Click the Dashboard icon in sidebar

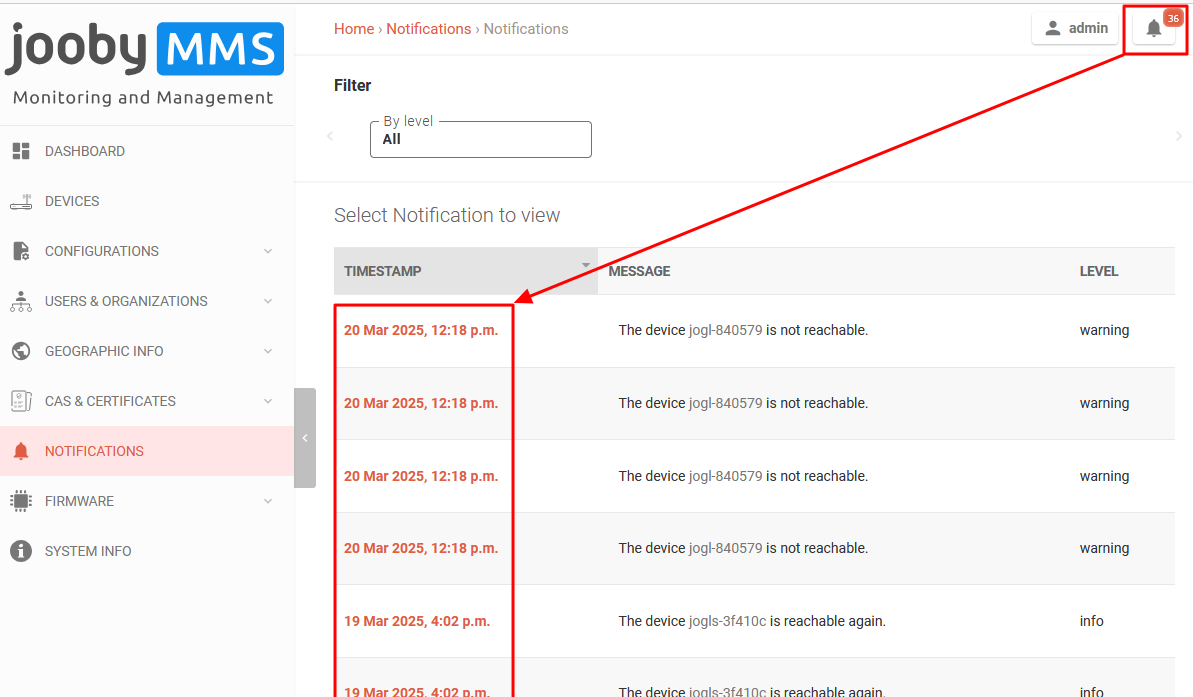coord(21,151)
